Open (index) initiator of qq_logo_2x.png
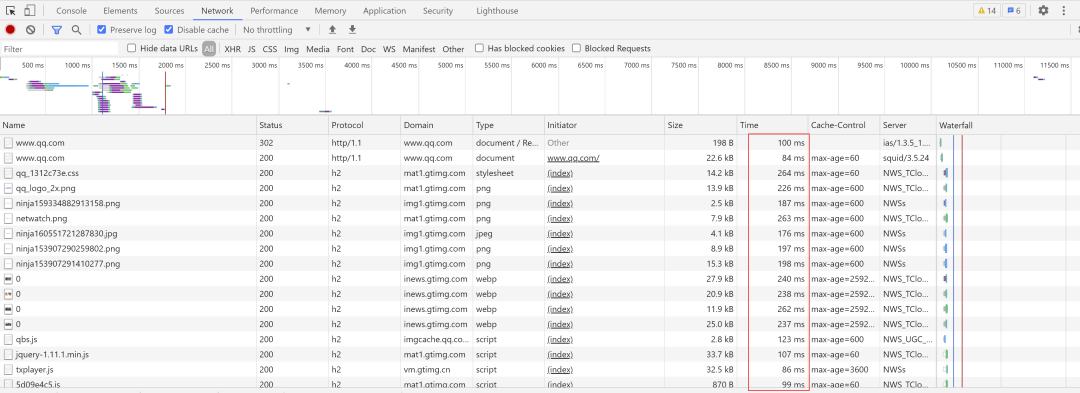This screenshot has width=1080, height=393. pyautogui.click(x=560, y=188)
